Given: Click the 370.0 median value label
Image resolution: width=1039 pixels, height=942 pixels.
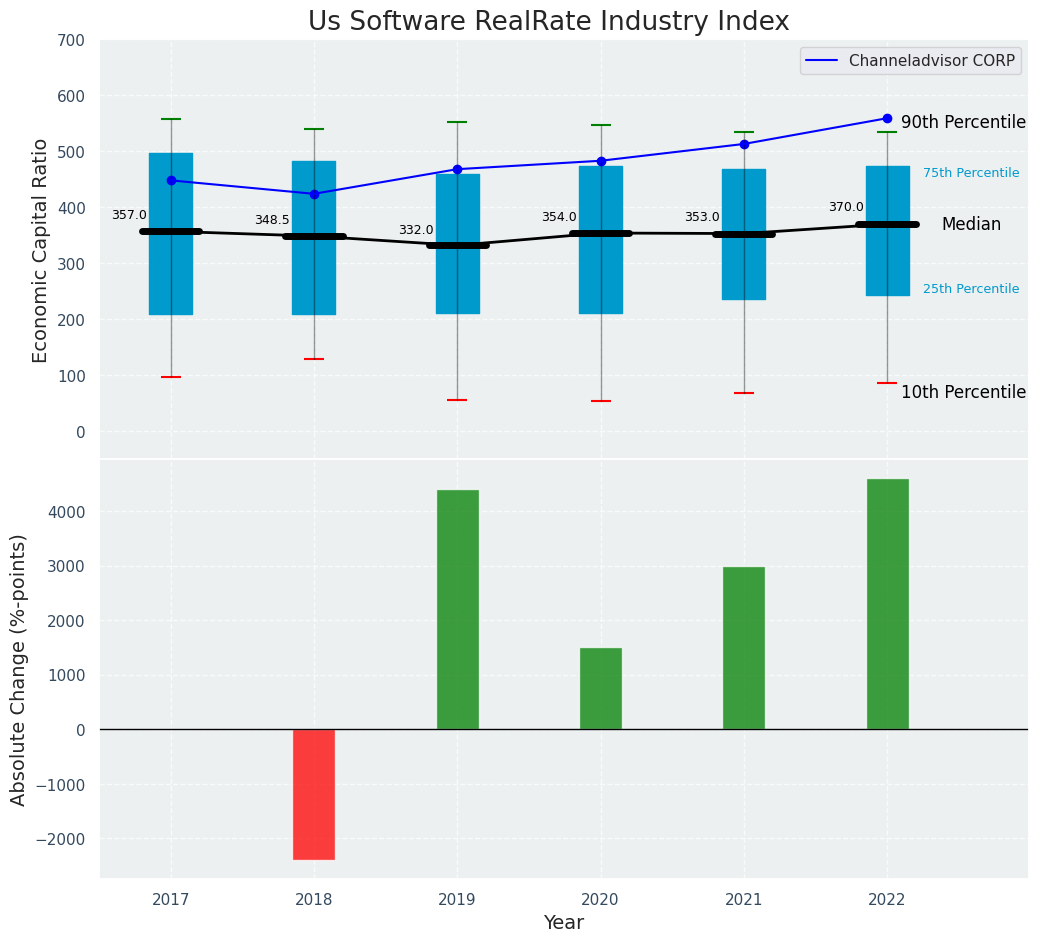Looking at the screenshot, I should click(846, 207).
